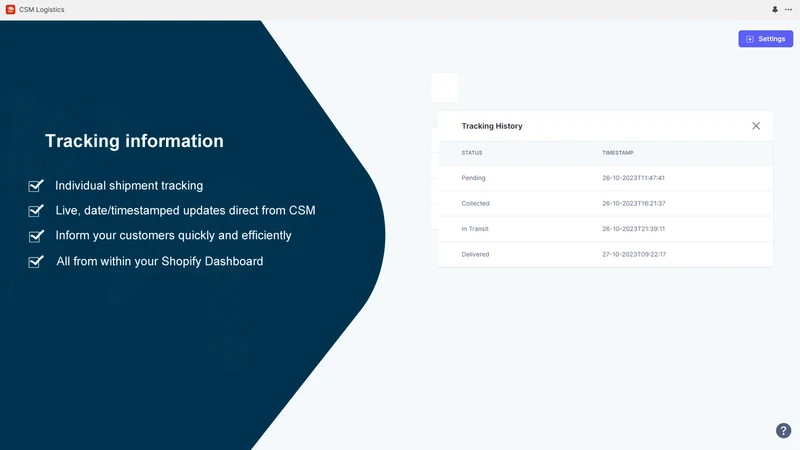The width and height of the screenshot is (800, 450).
Task: Click timestamp 27-10-2023T09:22:17
Action: (x=634, y=254)
